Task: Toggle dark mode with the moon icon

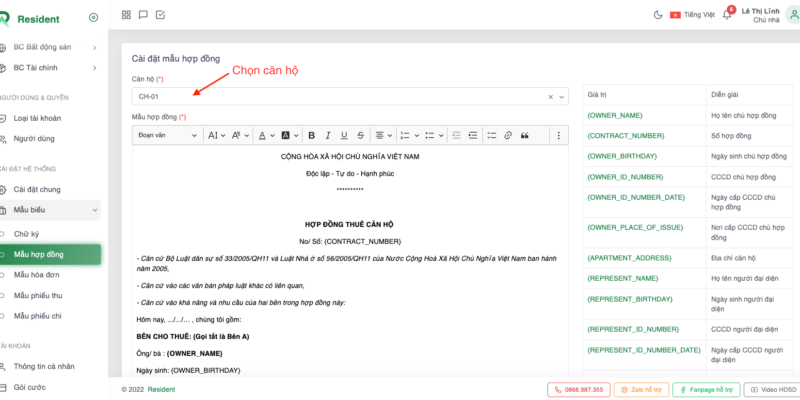Action: pyautogui.click(x=657, y=15)
